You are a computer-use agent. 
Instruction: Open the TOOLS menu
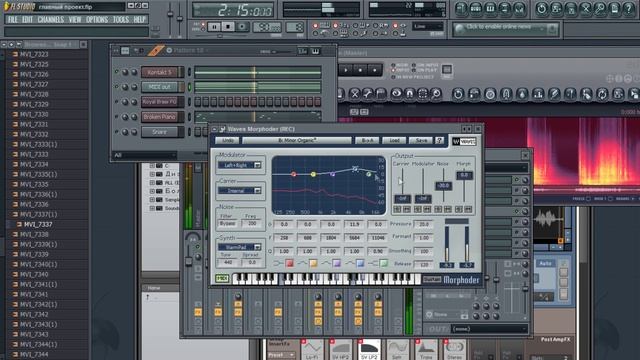(121, 20)
